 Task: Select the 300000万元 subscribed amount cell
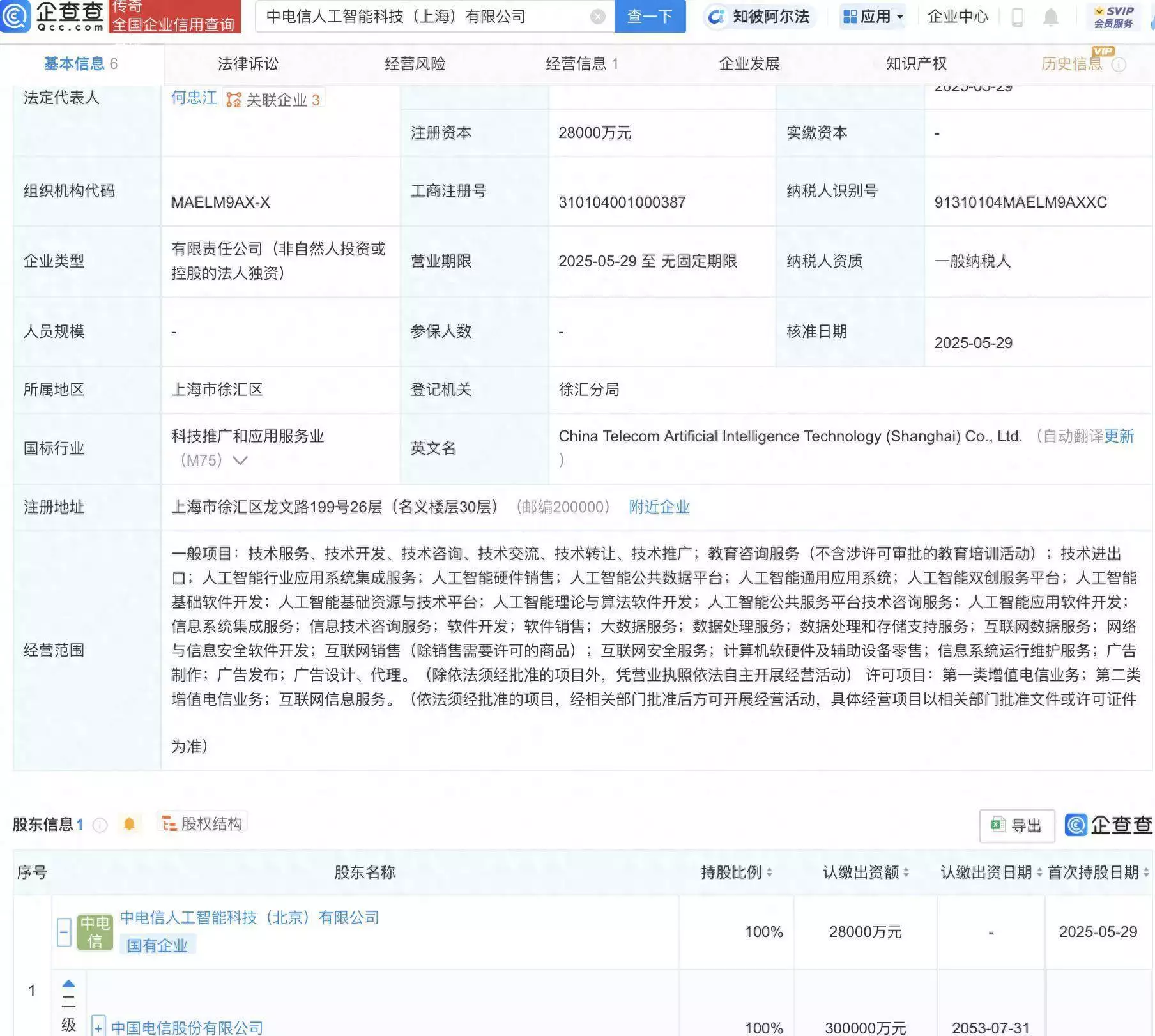coord(866,1028)
